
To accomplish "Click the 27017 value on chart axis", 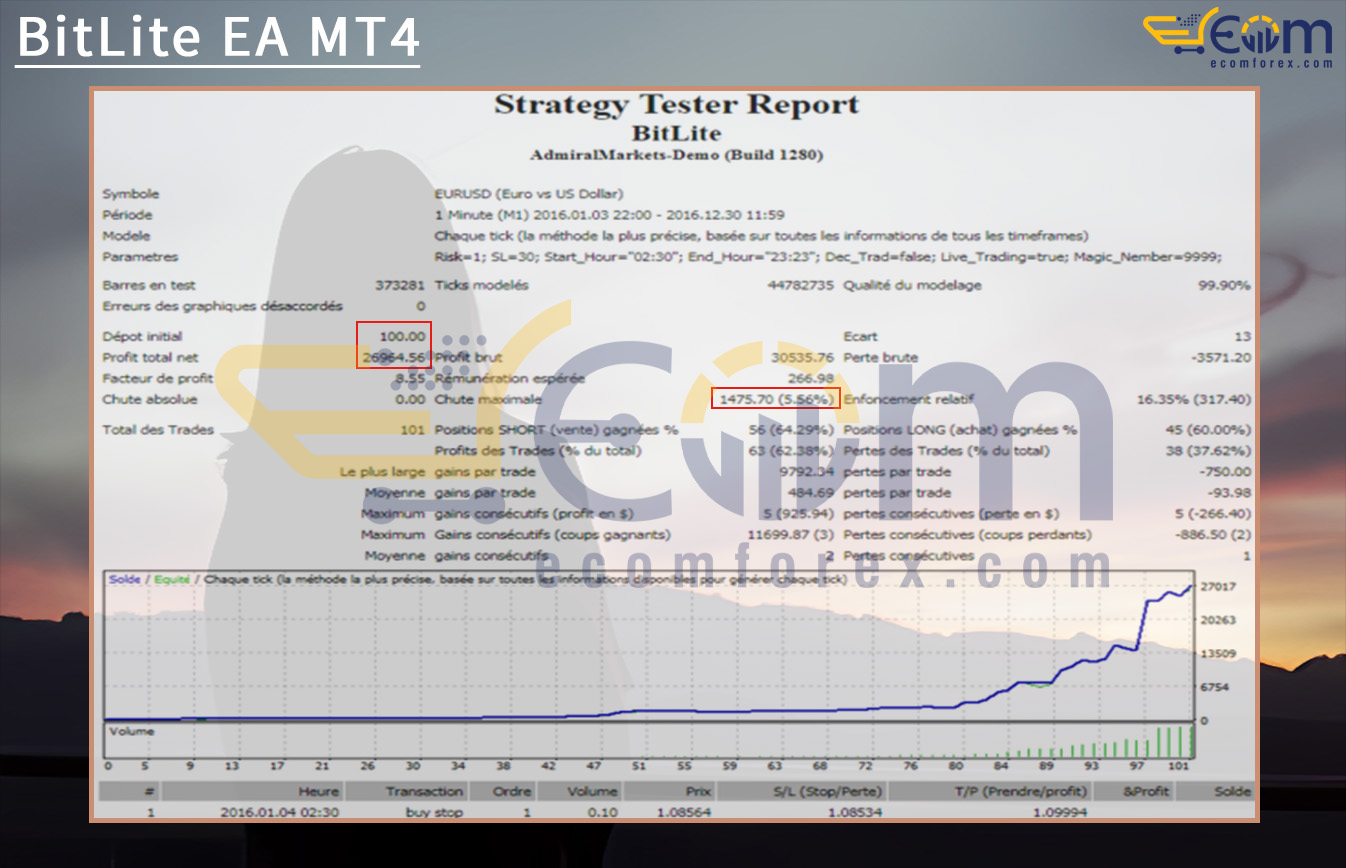I will (1218, 586).
